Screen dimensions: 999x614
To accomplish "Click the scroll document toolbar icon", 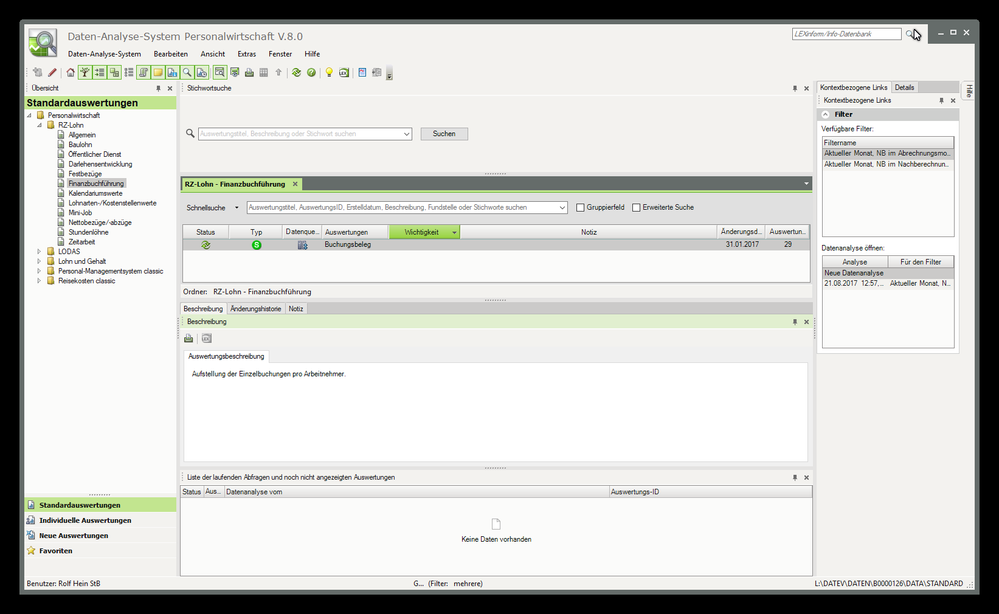I will pyautogui.click(x=143, y=73).
